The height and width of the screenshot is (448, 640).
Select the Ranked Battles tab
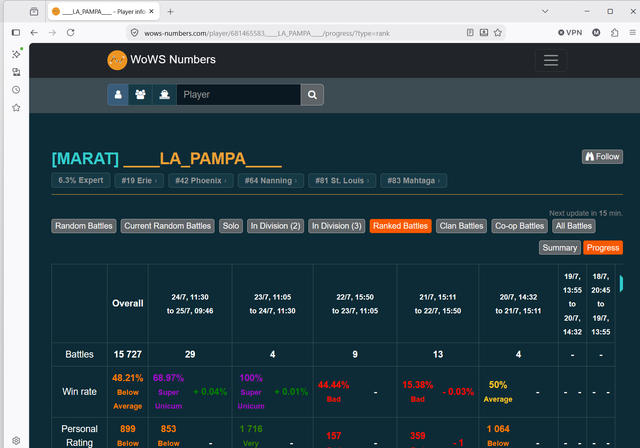pos(400,226)
